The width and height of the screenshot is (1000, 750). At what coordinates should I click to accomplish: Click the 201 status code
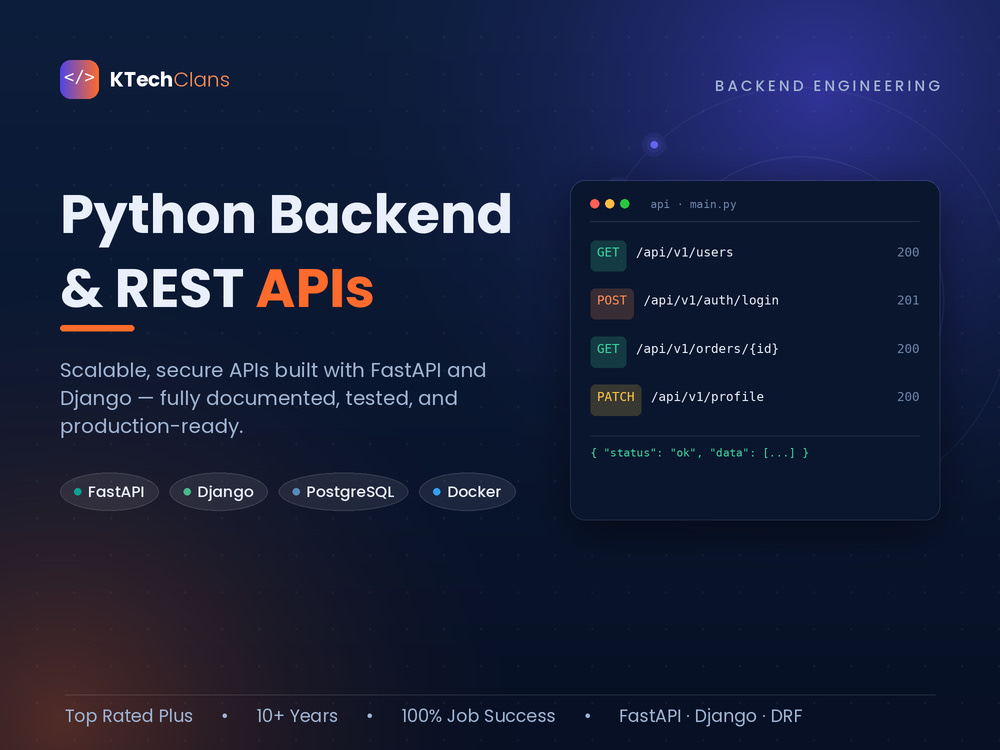pyautogui.click(x=908, y=300)
